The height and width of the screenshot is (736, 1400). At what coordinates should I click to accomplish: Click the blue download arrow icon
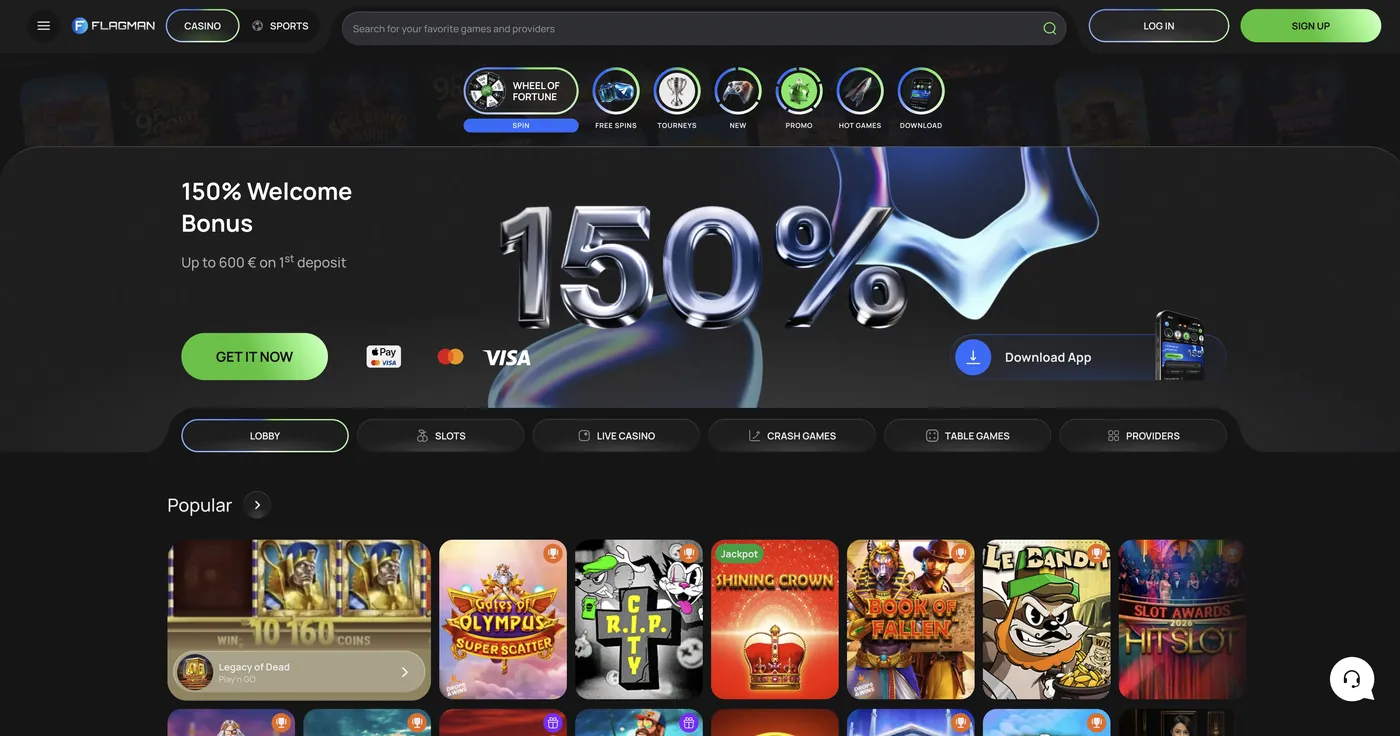(x=973, y=357)
